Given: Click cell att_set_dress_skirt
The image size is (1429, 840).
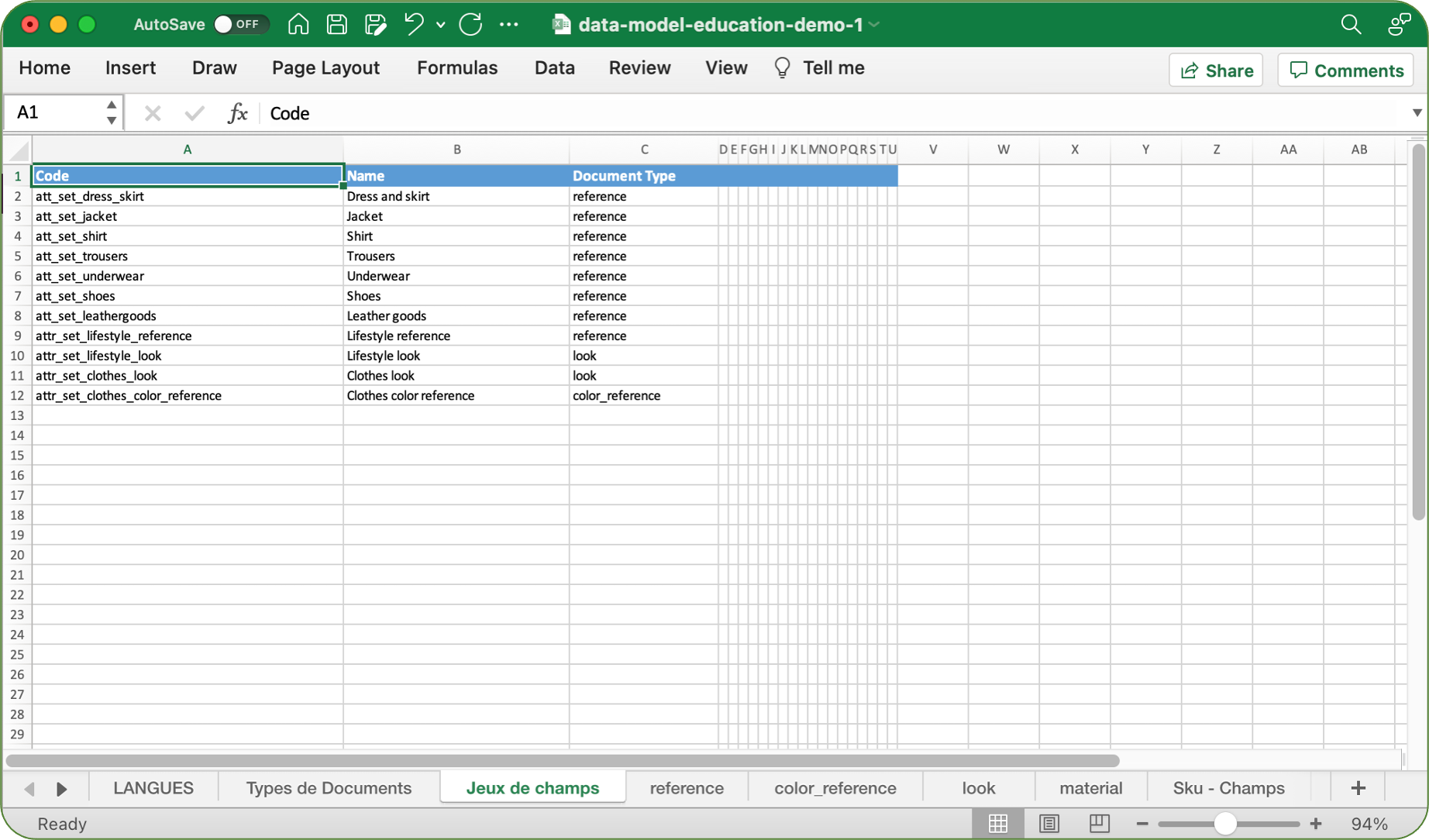Looking at the screenshot, I should click(188, 196).
